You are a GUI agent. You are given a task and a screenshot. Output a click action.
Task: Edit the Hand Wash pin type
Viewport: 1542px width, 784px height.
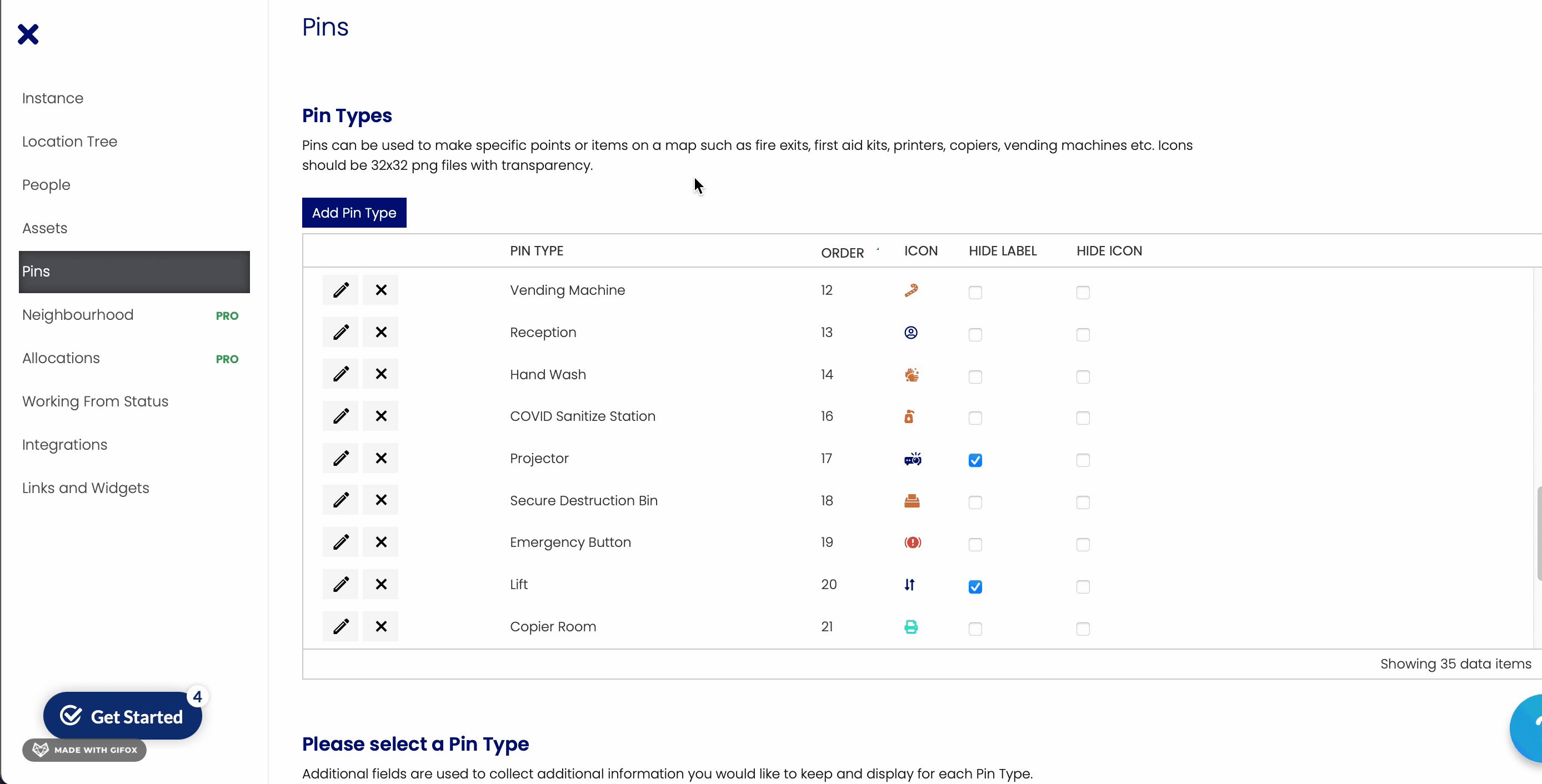coord(341,374)
